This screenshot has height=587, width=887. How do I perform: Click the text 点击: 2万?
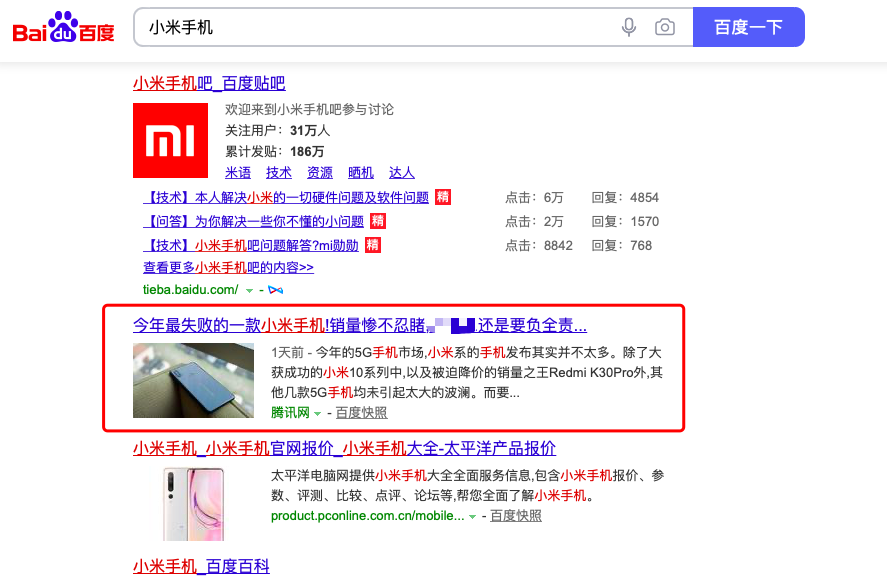tap(534, 221)
